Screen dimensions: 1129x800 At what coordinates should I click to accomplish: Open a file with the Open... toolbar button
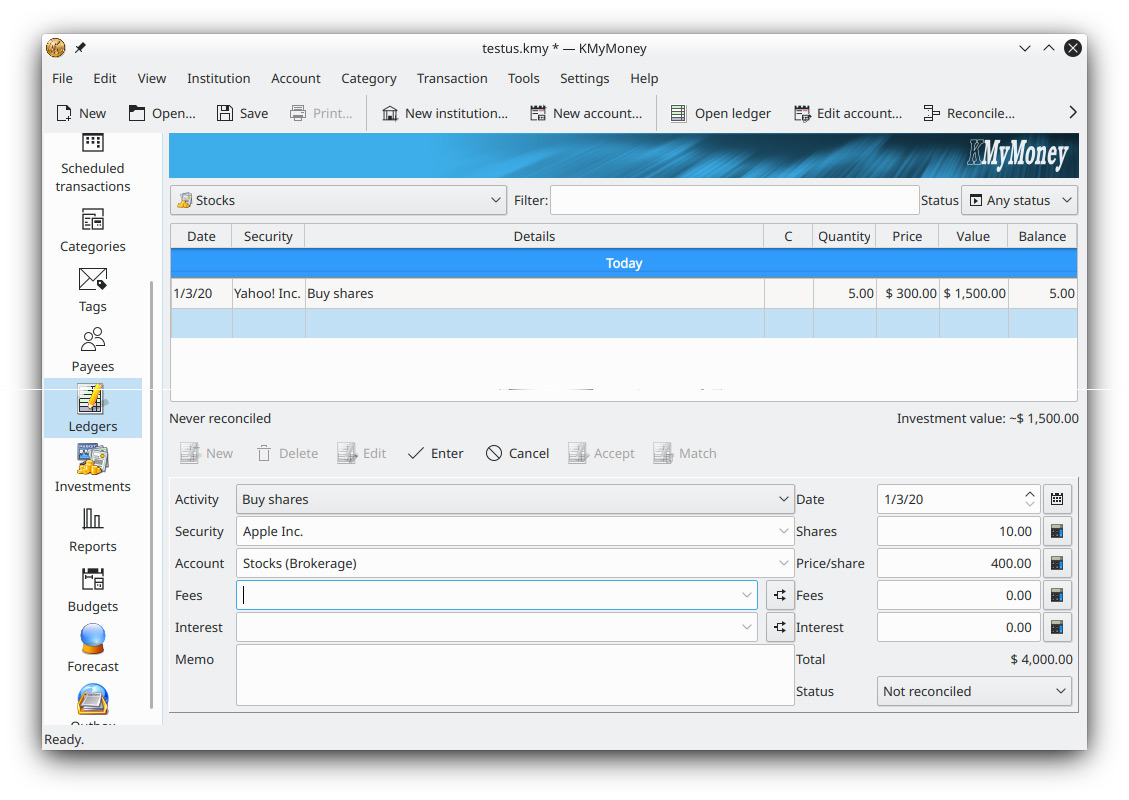(162, 113)
